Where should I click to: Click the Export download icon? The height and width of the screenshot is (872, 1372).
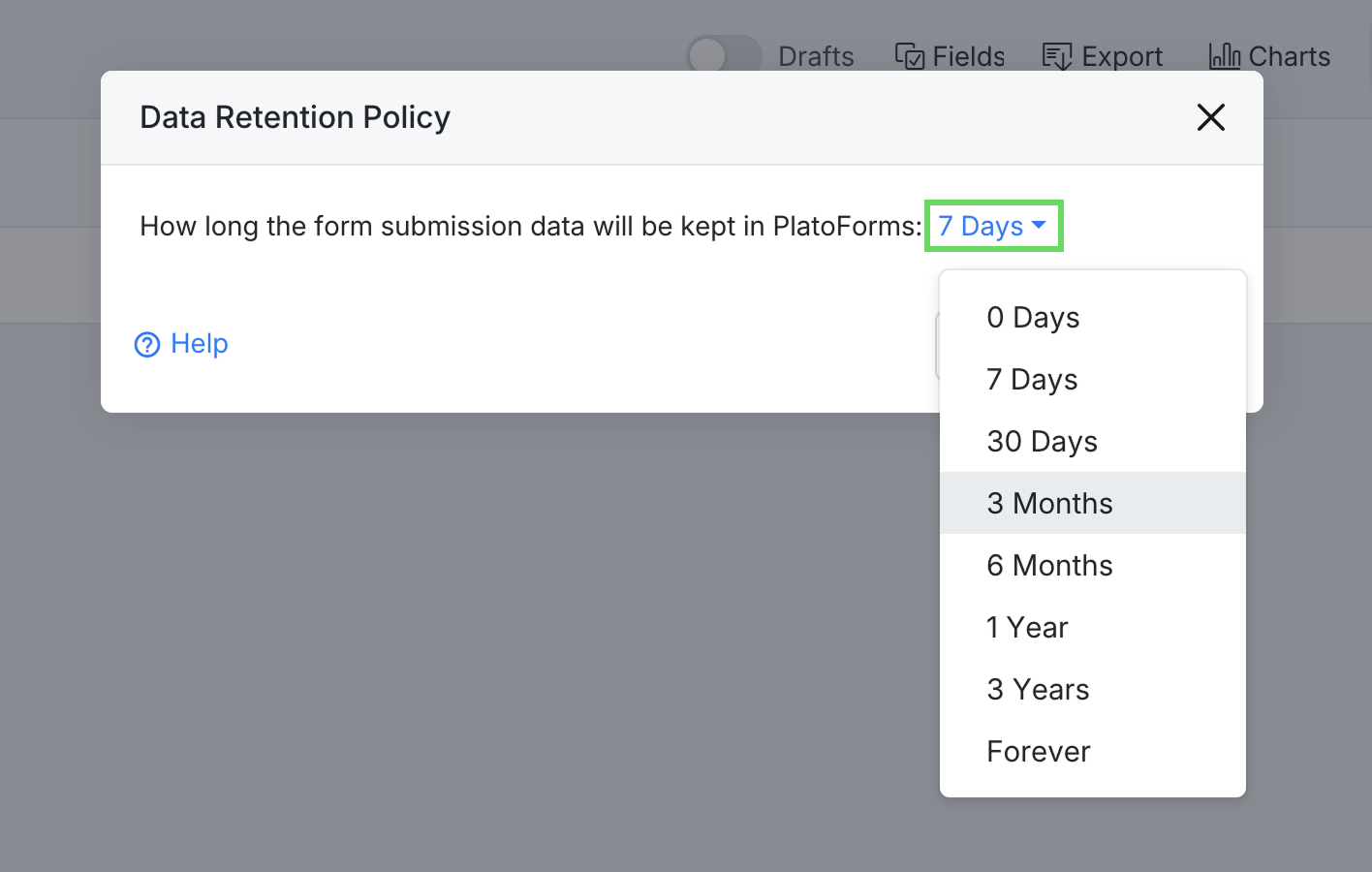1056,56
